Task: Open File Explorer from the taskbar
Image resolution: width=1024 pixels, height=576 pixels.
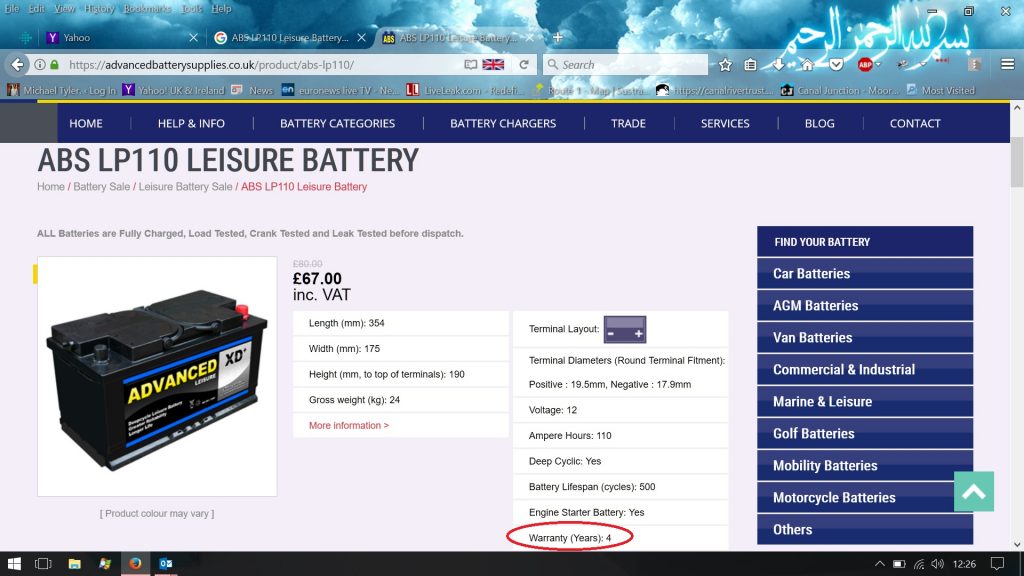Action: point(74,563)
